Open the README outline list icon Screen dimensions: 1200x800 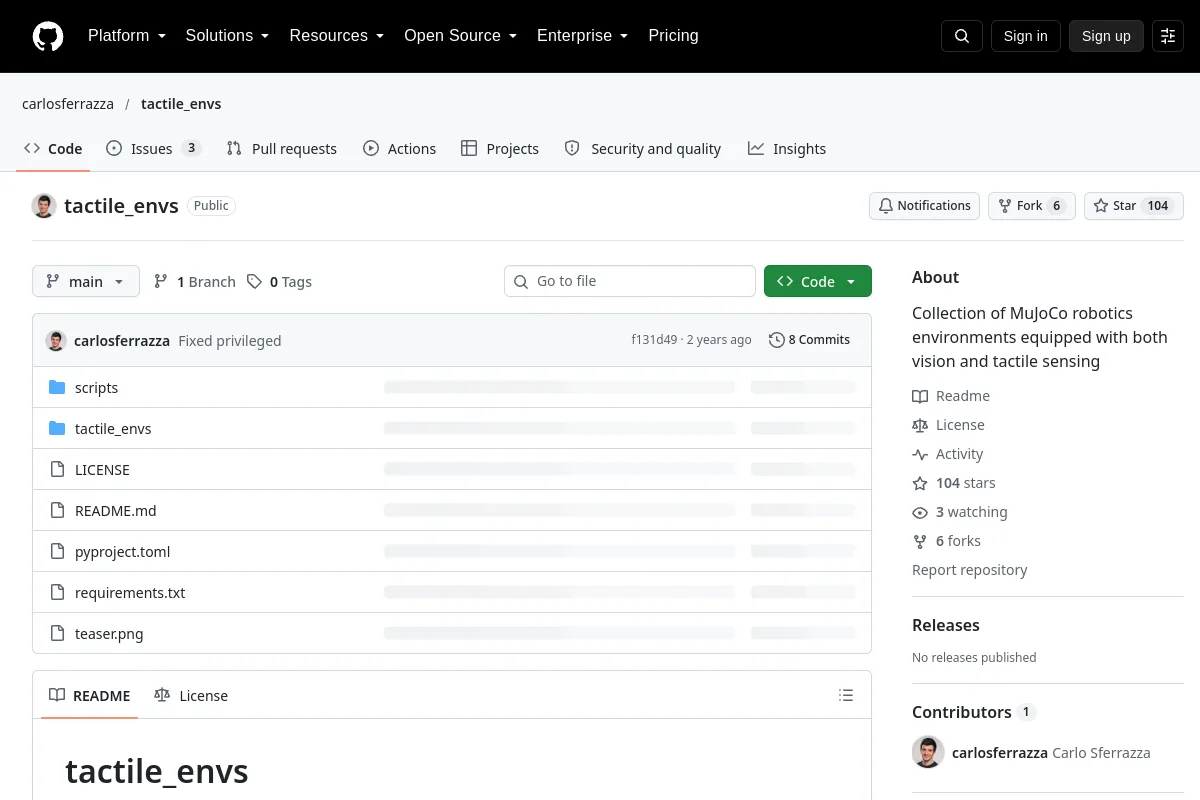click(x=846, y=695)
